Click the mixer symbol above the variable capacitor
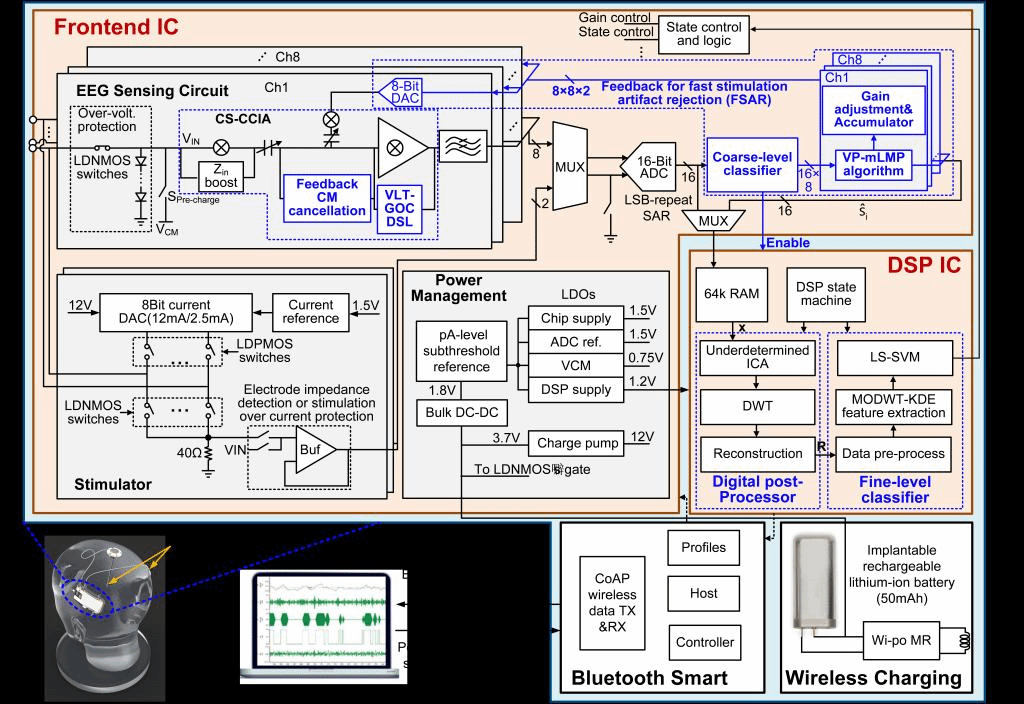 point(331,120)
